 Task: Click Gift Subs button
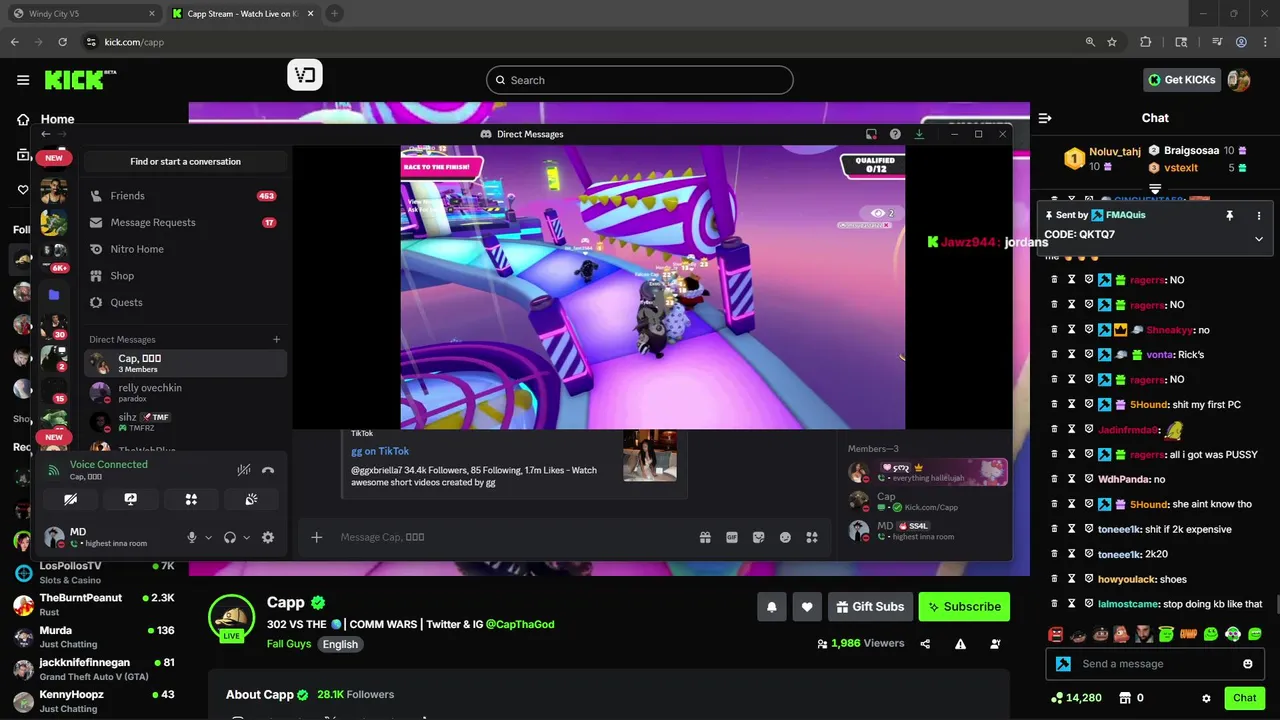(869, 607)
